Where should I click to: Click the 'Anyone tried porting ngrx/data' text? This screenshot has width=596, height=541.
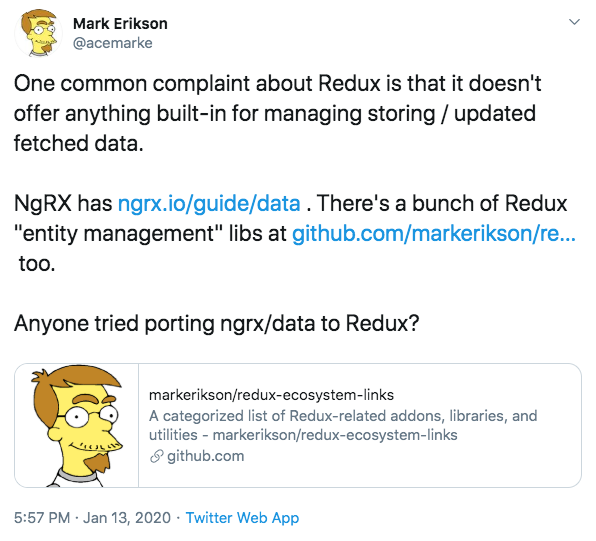(217, 323)
